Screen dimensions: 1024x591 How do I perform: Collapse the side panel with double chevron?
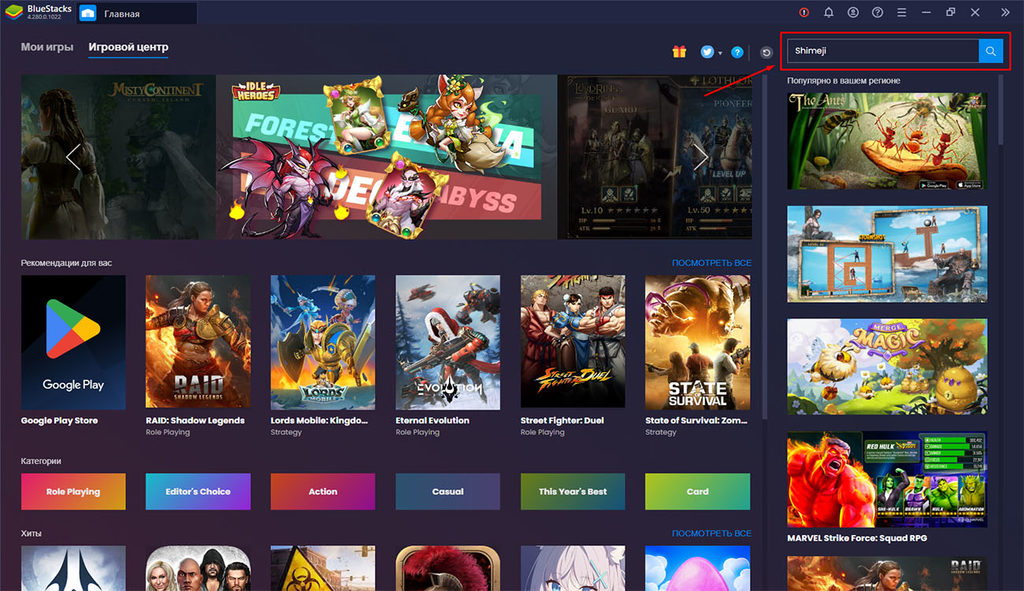coord(1004,12)
